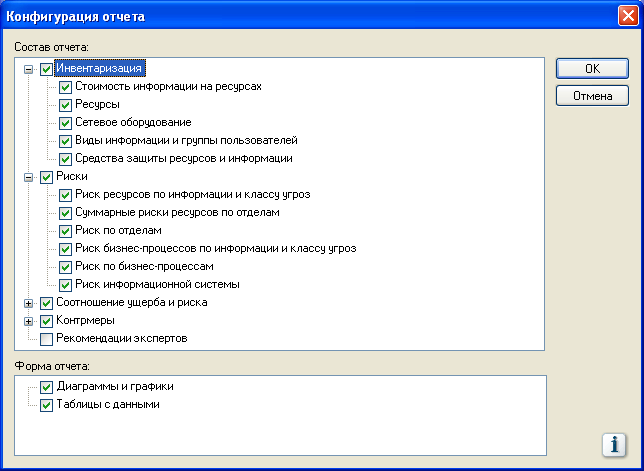Screen dimensions: 644x471
Task: Select the Риск по отделам label
Action: click(x=118, y=230)
